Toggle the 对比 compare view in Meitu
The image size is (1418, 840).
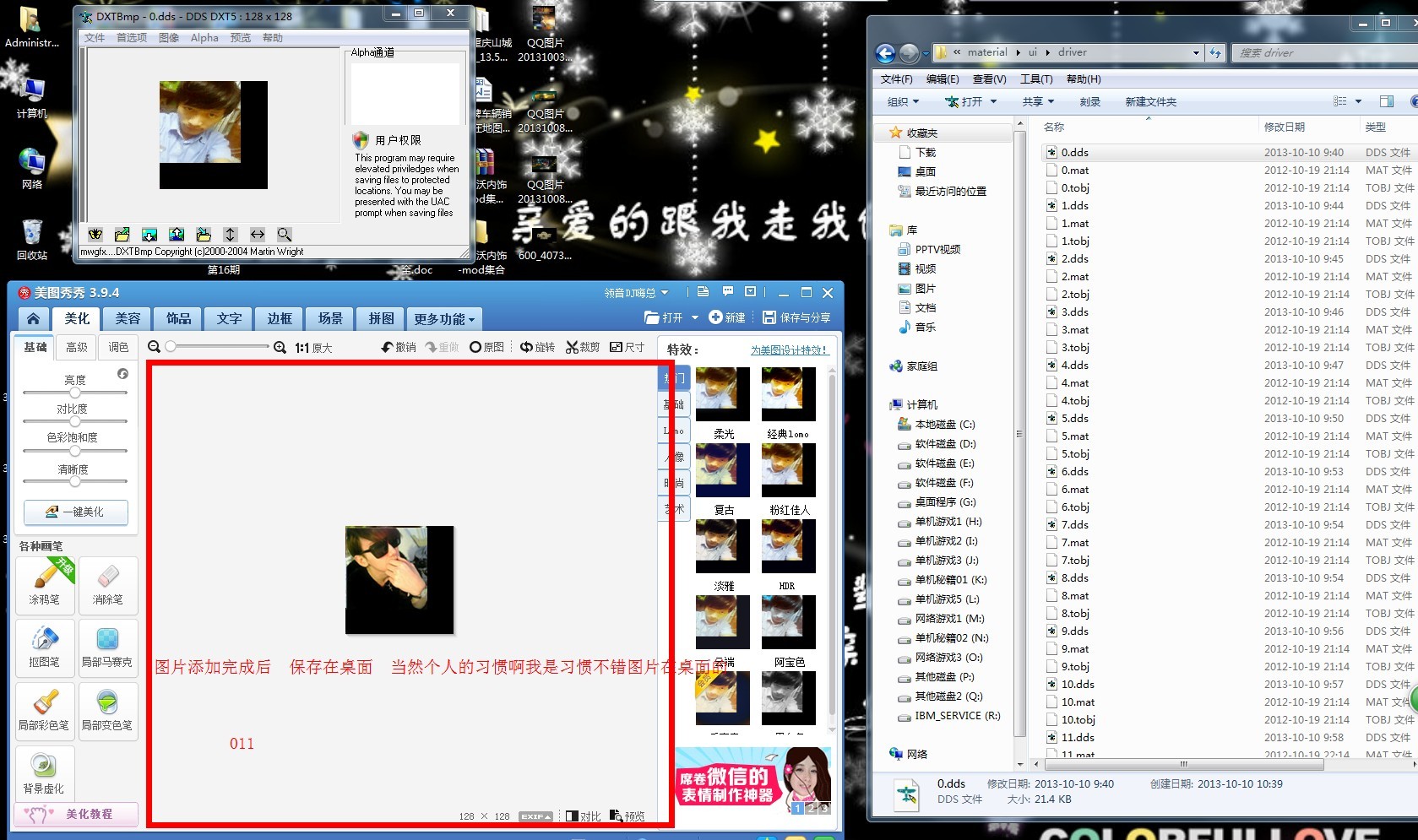pyautogui.click(x=584, y=816)
